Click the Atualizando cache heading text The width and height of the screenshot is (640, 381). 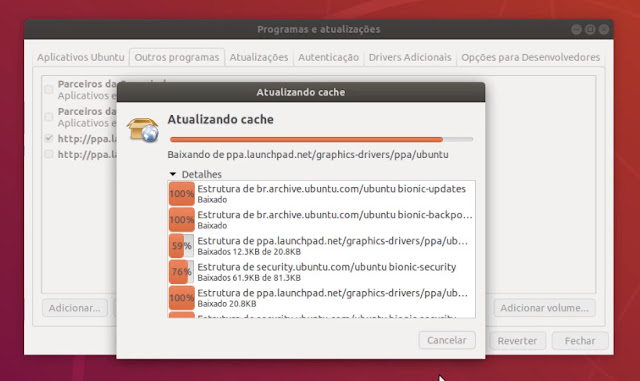point(220,120)
